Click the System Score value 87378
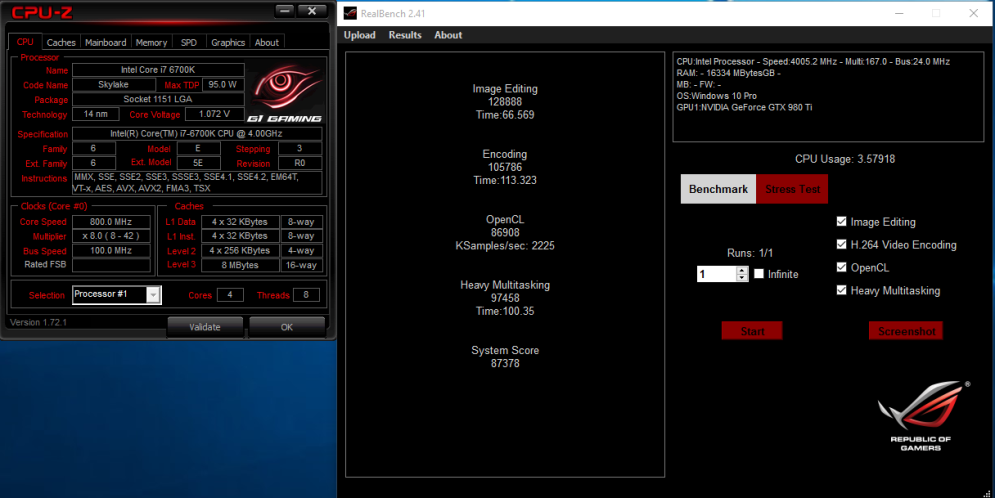 505,364
